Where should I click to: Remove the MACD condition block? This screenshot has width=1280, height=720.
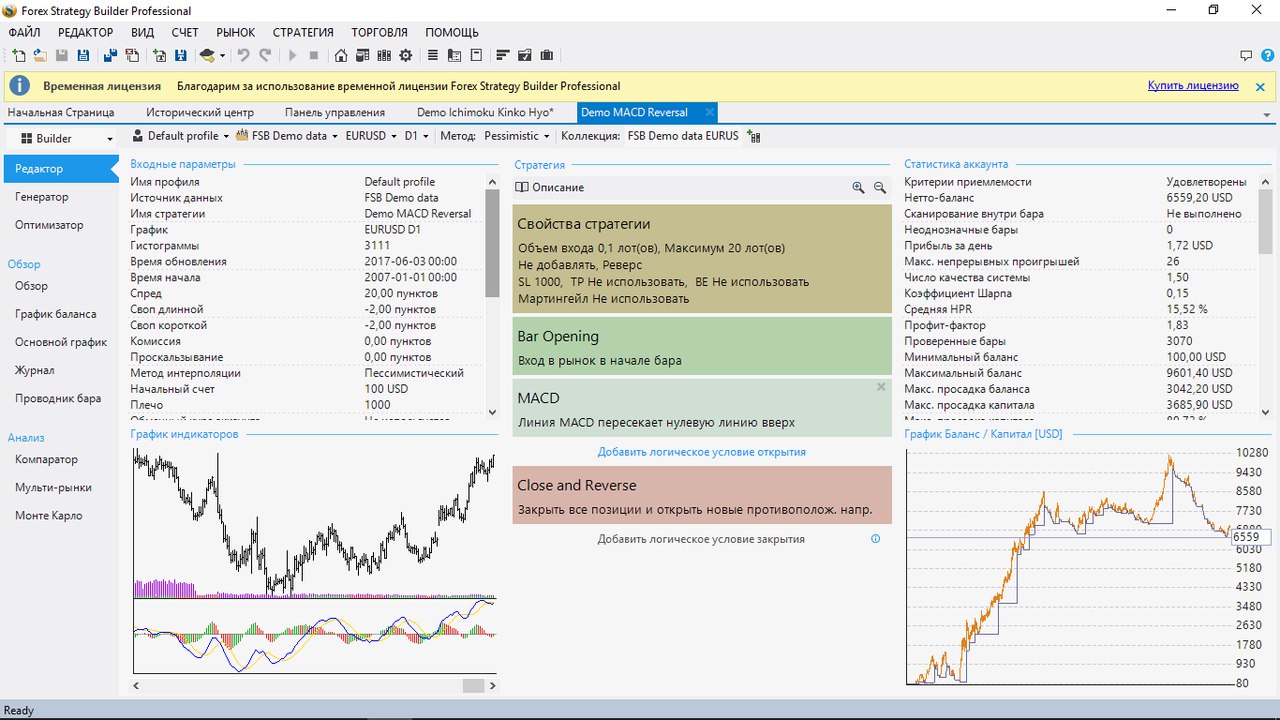pyautogui.click(x=881, y=387)
